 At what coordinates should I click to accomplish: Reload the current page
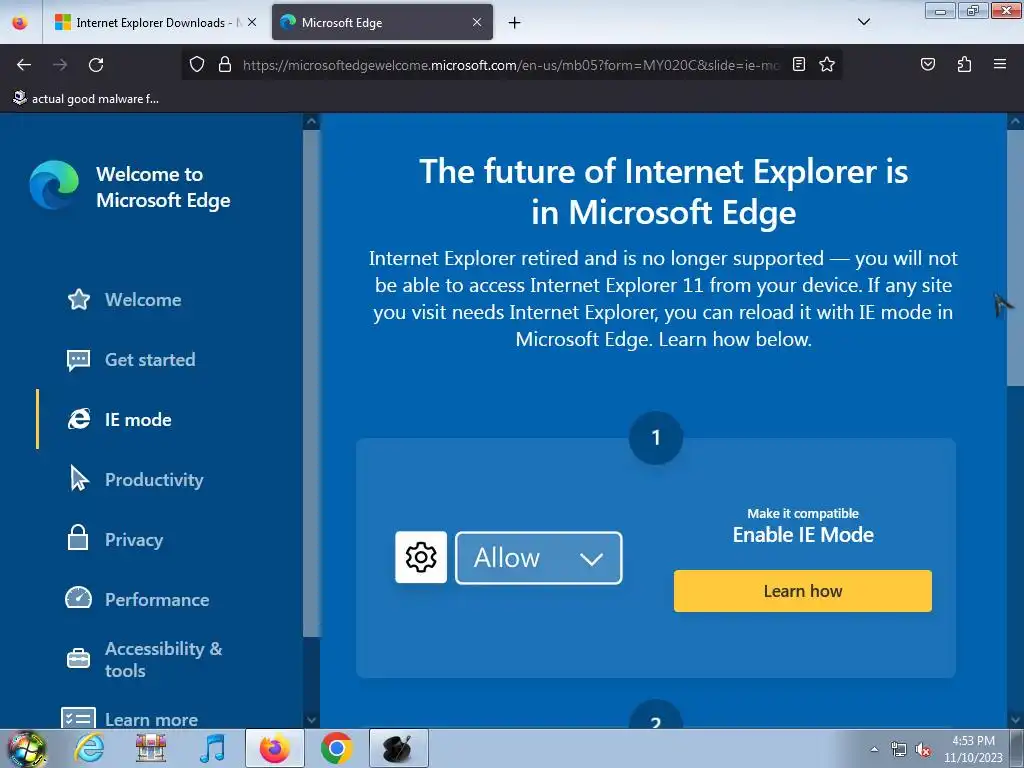point(96,65)
